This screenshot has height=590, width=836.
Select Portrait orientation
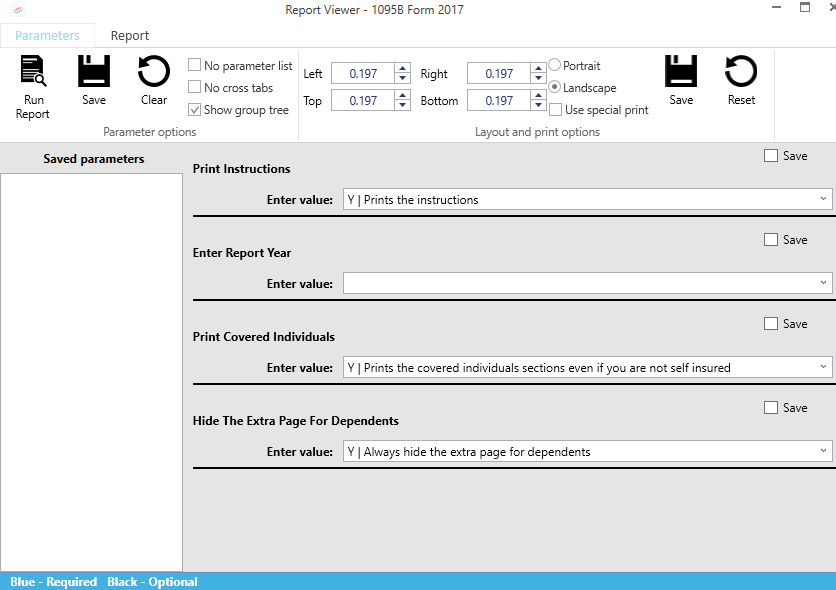[554, 65]
